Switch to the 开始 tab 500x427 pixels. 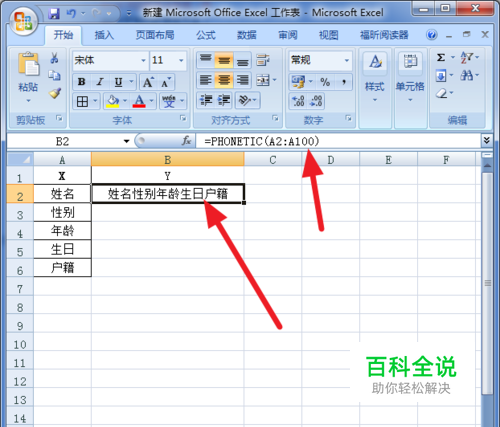63,35
